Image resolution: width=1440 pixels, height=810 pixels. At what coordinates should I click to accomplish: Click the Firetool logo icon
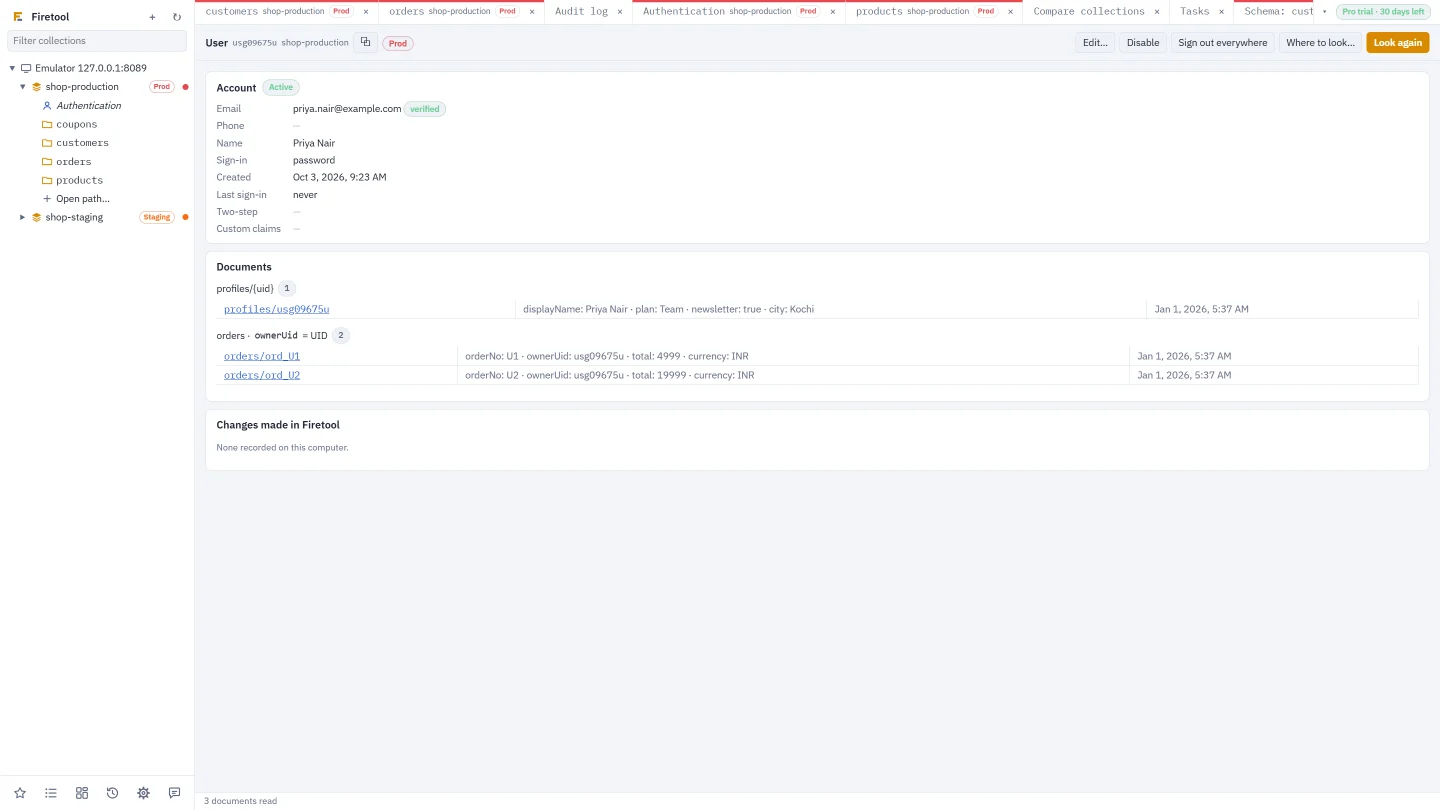tap(18, 17)
